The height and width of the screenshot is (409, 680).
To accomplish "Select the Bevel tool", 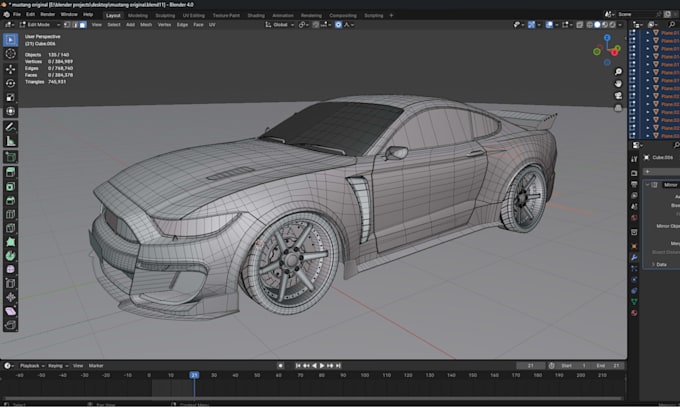I will 10,200.
